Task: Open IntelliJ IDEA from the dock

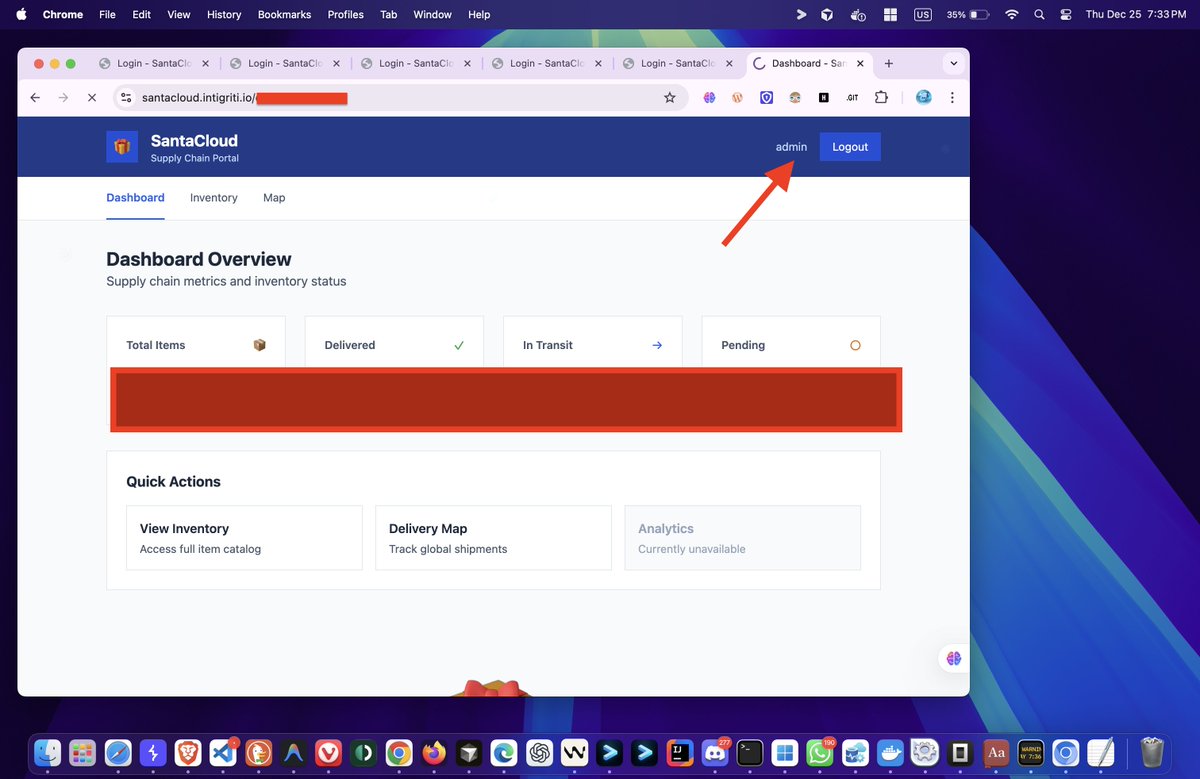Action: pyautogui.click(x=680, y=752)
